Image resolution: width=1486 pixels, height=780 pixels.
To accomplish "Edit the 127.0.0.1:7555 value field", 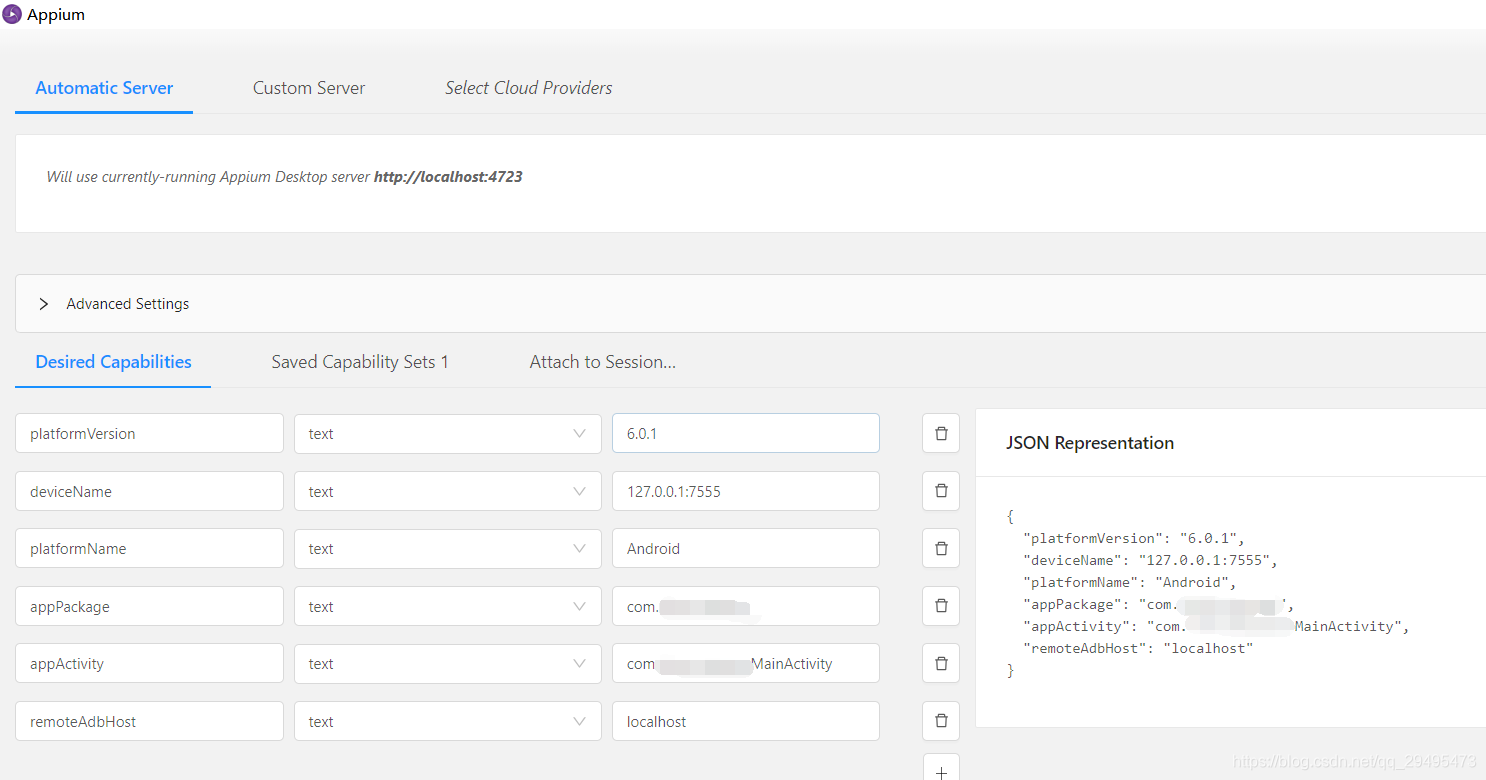I will pyautogui.click(x=746, y=491).
